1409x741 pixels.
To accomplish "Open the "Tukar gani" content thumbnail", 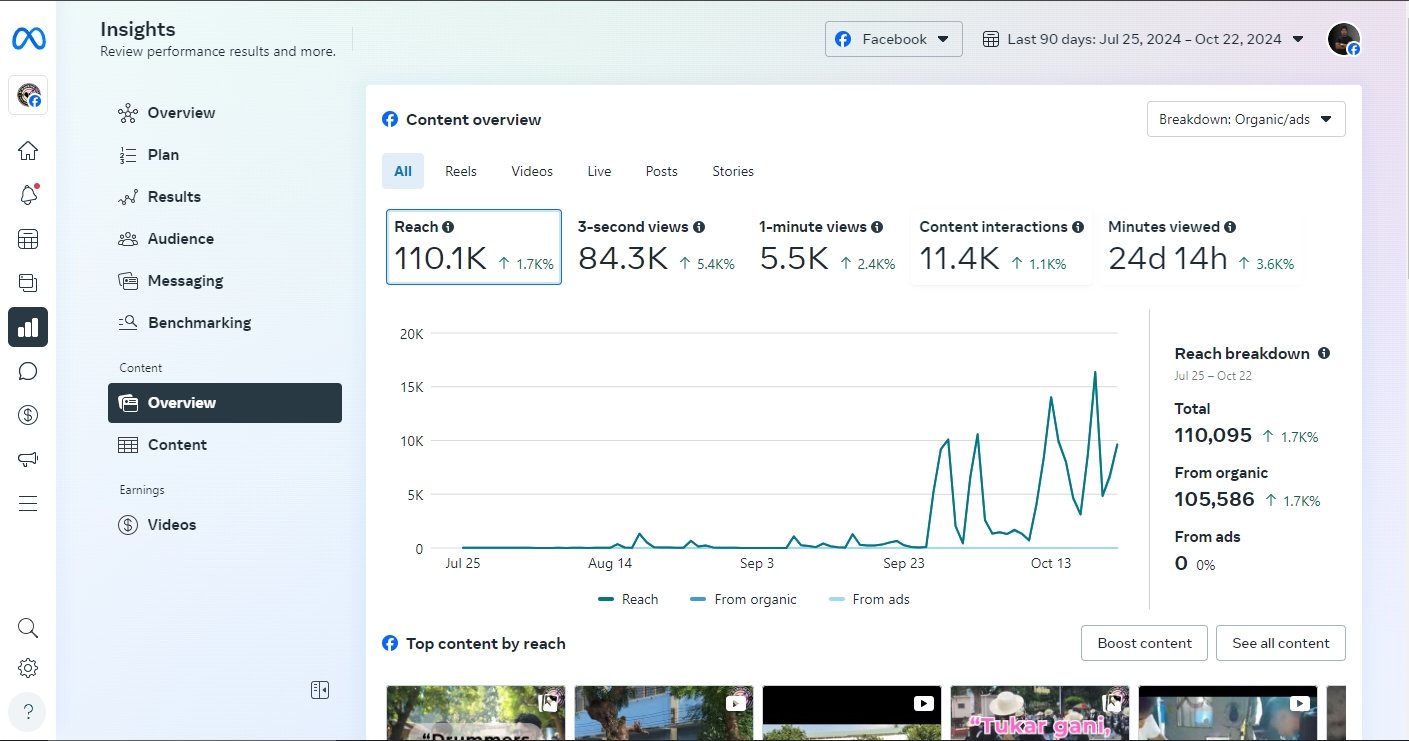I will 1040,713.
